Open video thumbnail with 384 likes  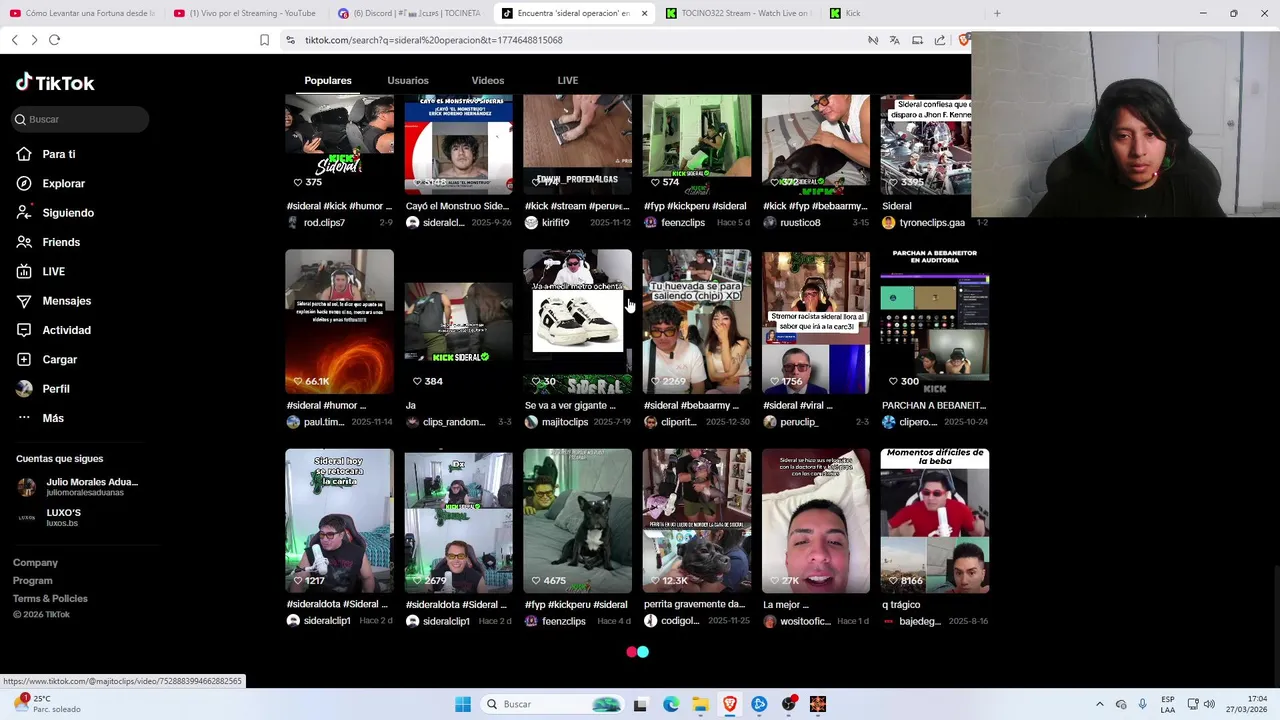point(458,321)
